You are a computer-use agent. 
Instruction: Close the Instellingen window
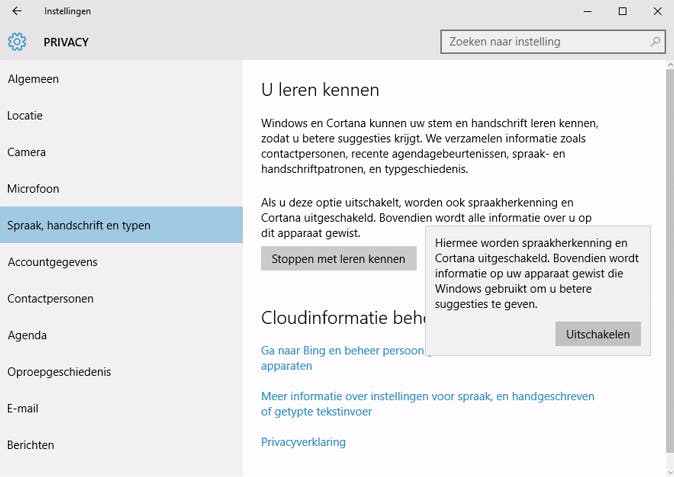[x=656, y=11]
